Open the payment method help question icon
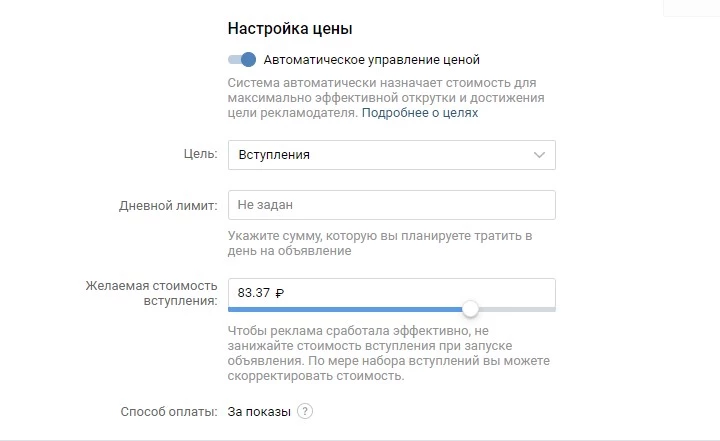 coord(305,411)
